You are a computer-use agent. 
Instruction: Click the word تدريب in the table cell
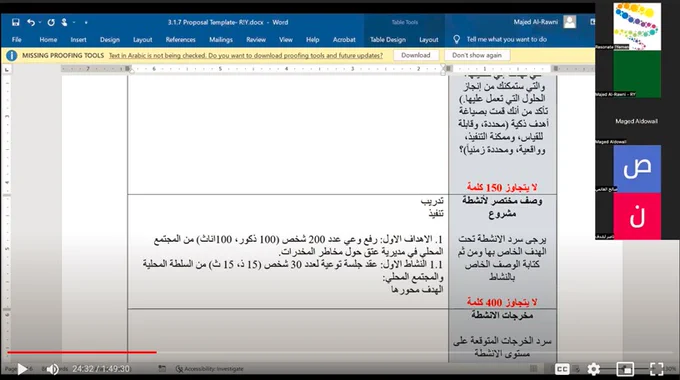(432, 201)
